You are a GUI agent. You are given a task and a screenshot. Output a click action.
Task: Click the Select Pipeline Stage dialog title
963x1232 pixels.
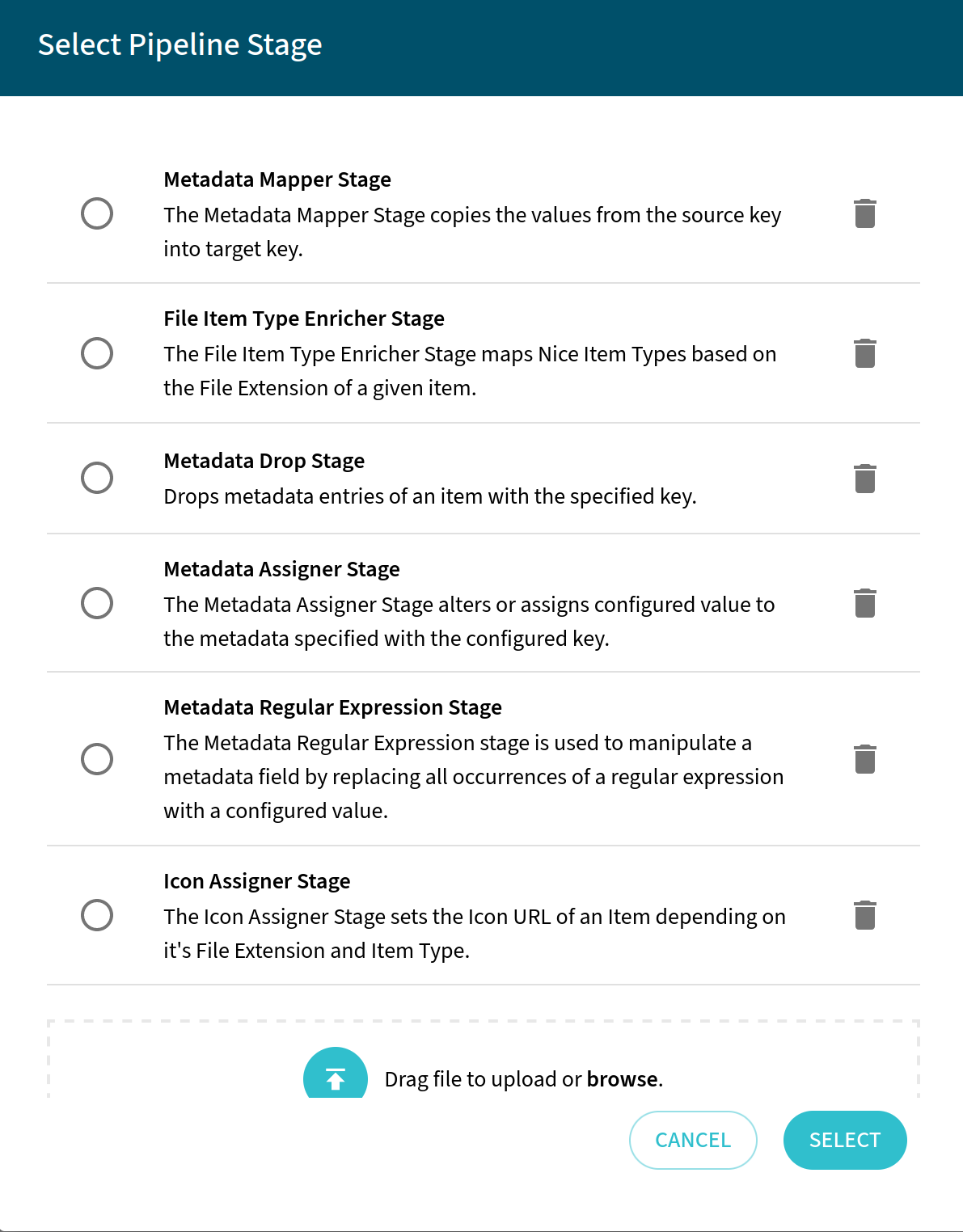point(180,45)
